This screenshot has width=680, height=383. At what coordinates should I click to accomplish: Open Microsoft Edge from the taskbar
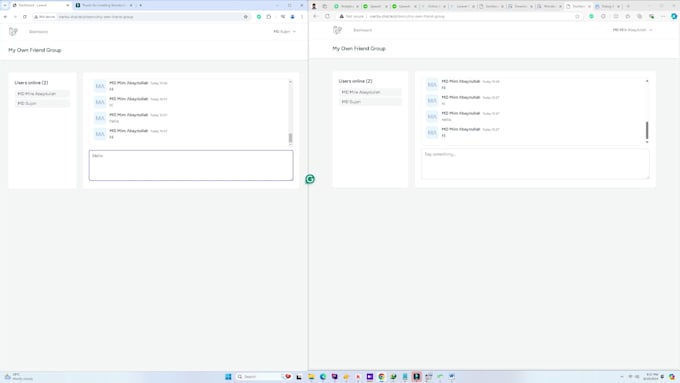pyautogui.click(x=323, y=376)
